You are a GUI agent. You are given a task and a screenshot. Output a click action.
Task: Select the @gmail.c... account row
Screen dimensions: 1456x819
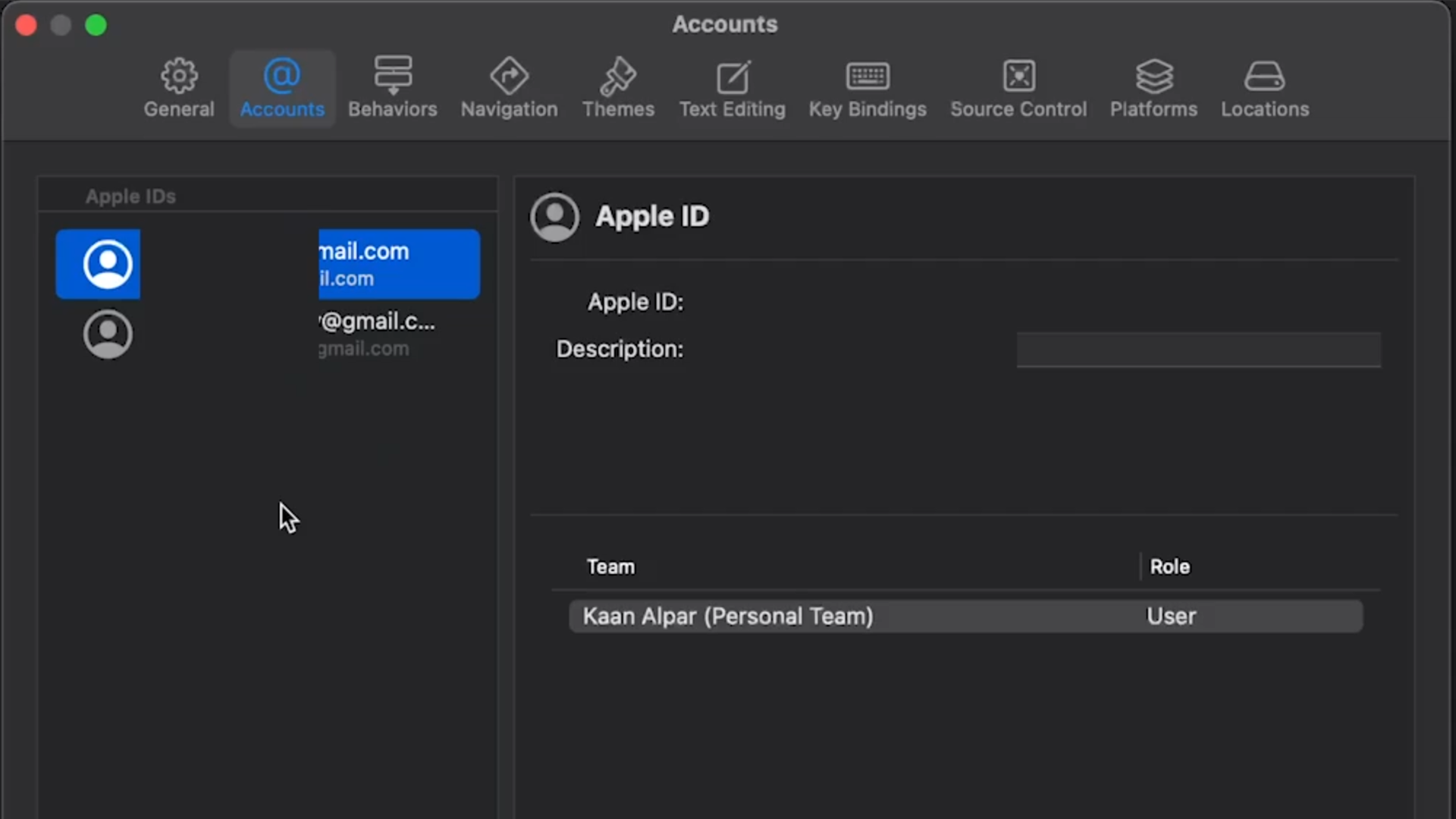(268, 334)
